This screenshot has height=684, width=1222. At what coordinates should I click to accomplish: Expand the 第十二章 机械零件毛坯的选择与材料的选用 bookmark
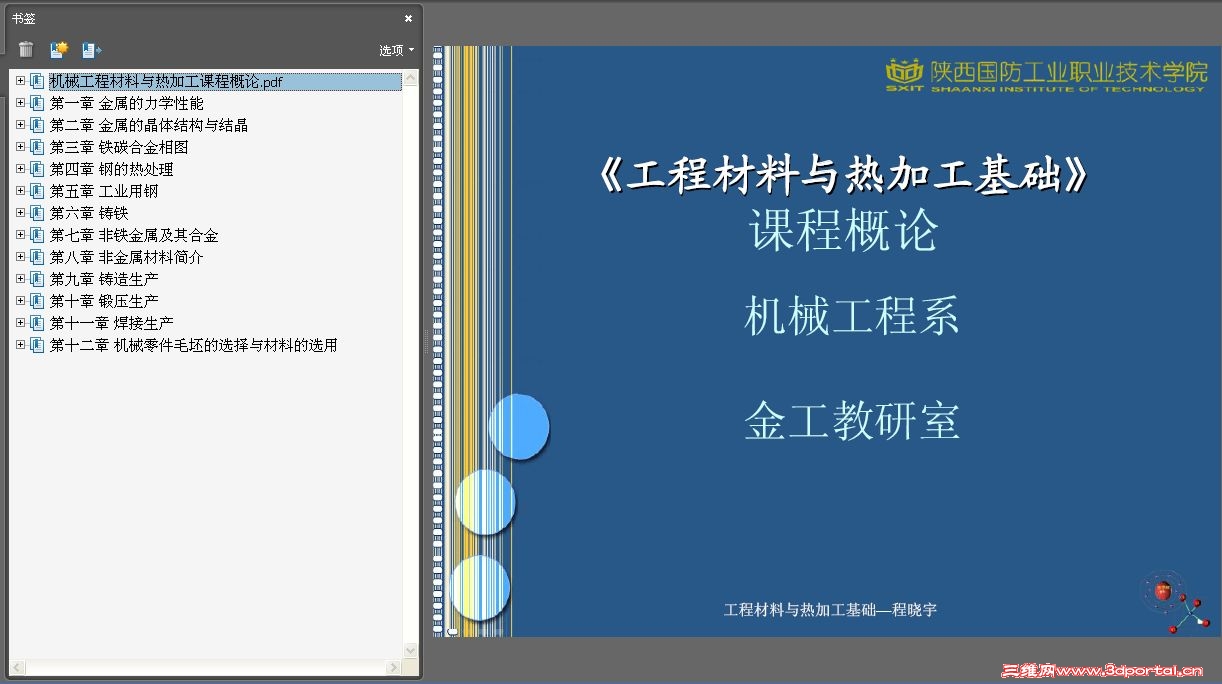pos(20,345)
